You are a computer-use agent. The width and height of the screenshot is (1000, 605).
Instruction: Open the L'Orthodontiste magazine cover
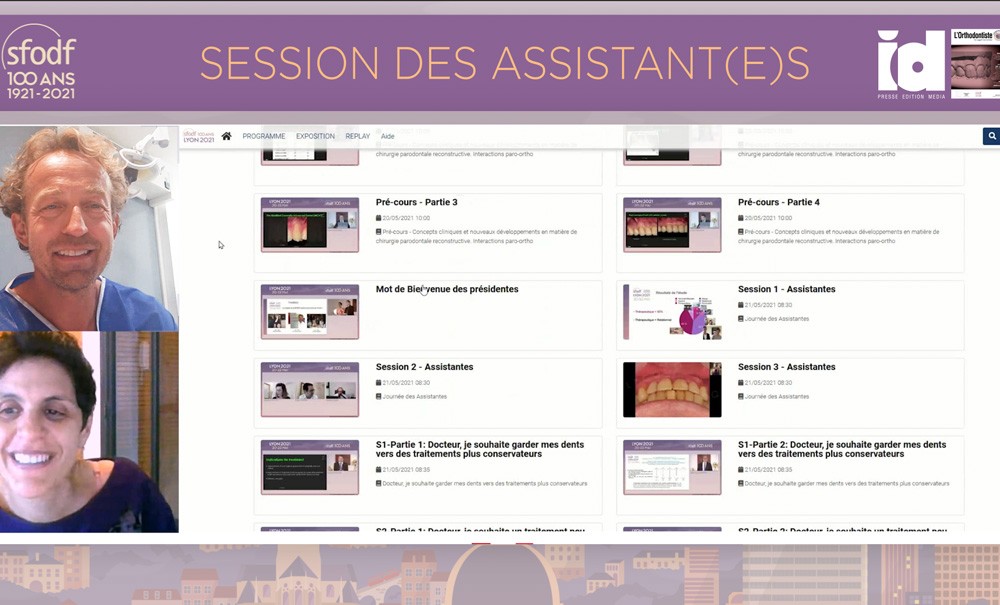click(x=975, y=63)
